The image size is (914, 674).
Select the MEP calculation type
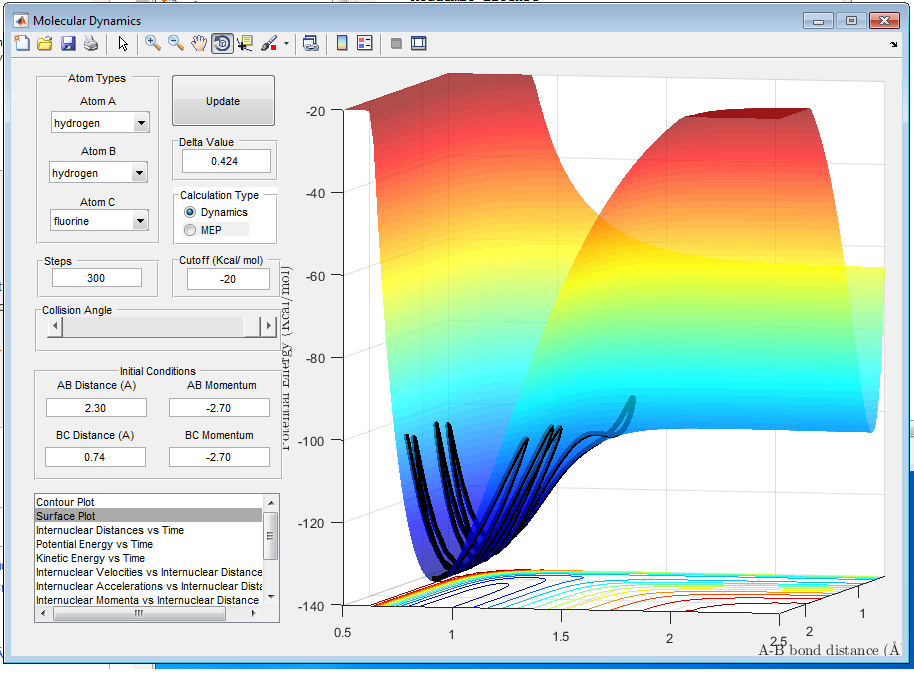point(190,230)
